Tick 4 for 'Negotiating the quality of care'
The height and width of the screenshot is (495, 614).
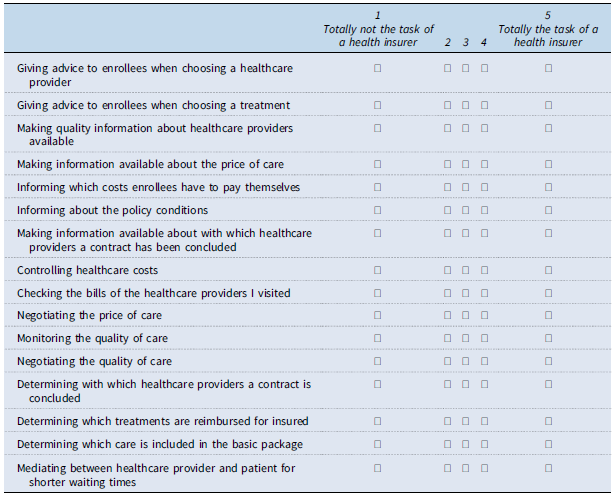point(484,361)
